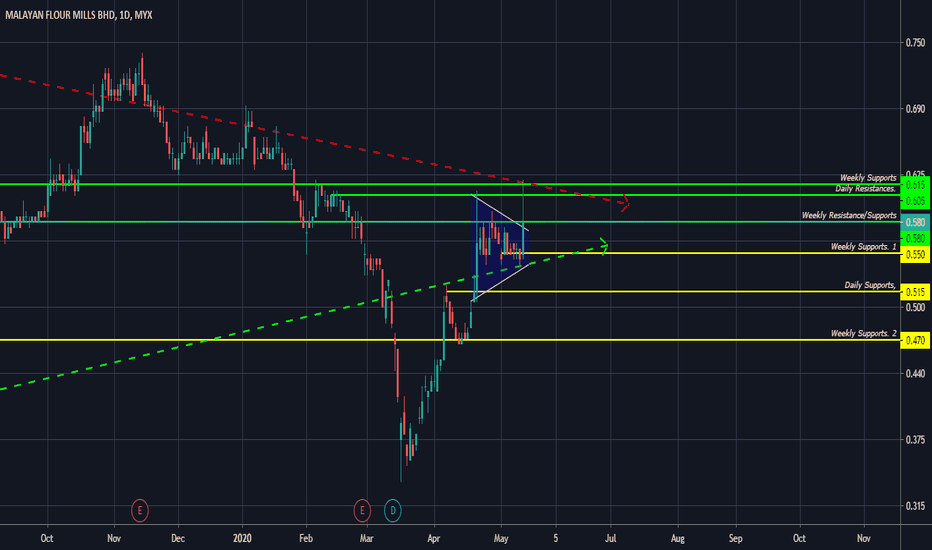Image resolution: width=932 pixels, height=550 pixels.
Task: Click the Jul label on time axis
Action: pyautogui.click(x=610, y=538)
